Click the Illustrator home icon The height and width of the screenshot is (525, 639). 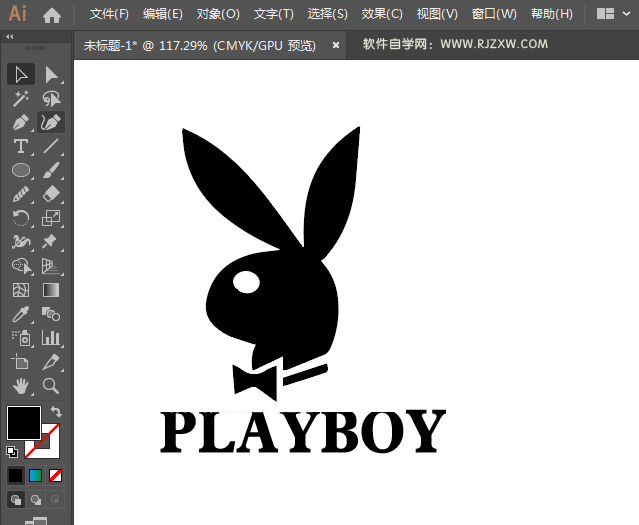(x=52, y=15)
